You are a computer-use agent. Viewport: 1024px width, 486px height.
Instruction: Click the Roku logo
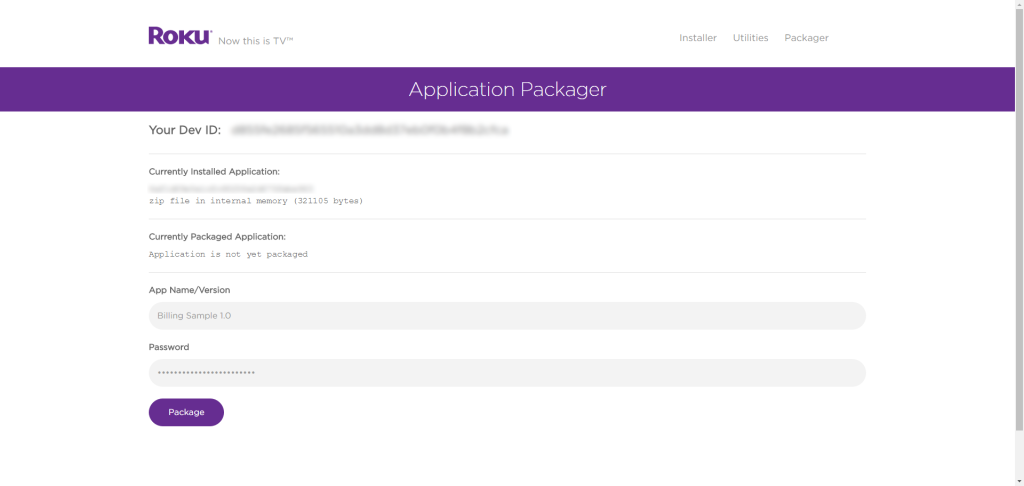pyautogui.click(x=180, y=36)
